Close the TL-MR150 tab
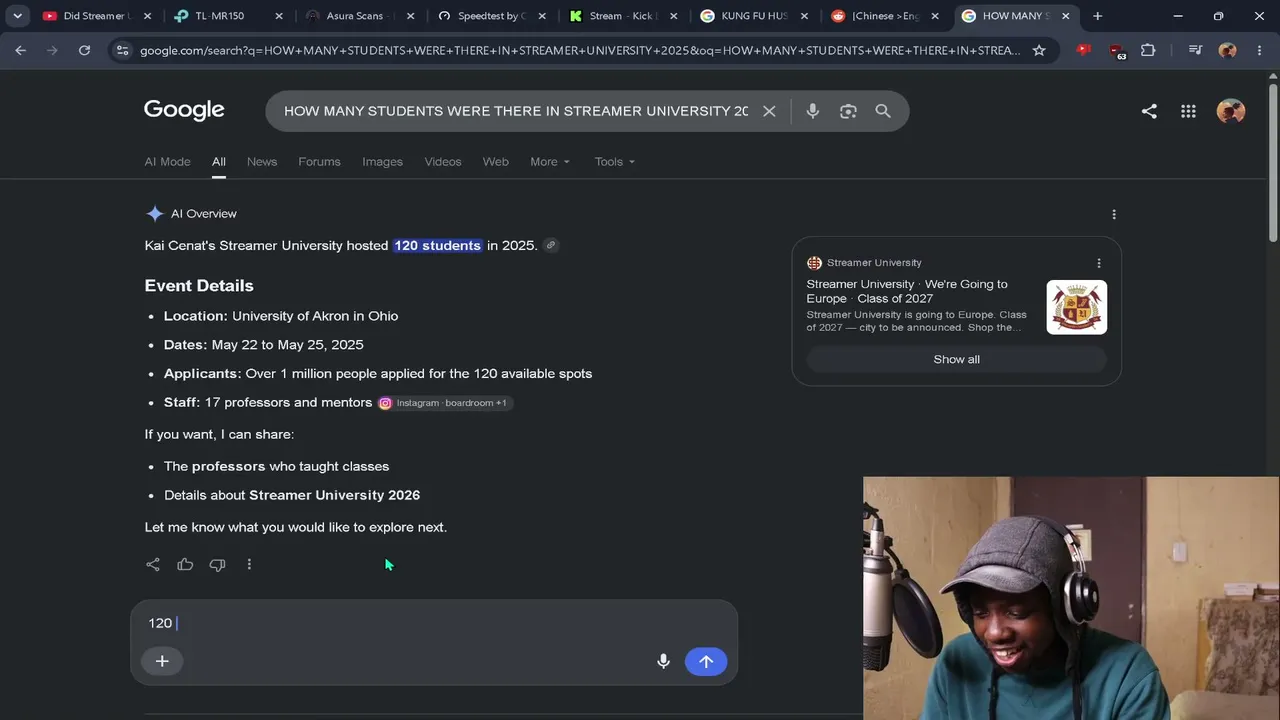Screen dimensions: 1280x720 pyautogui.click(x=279, y=16)
